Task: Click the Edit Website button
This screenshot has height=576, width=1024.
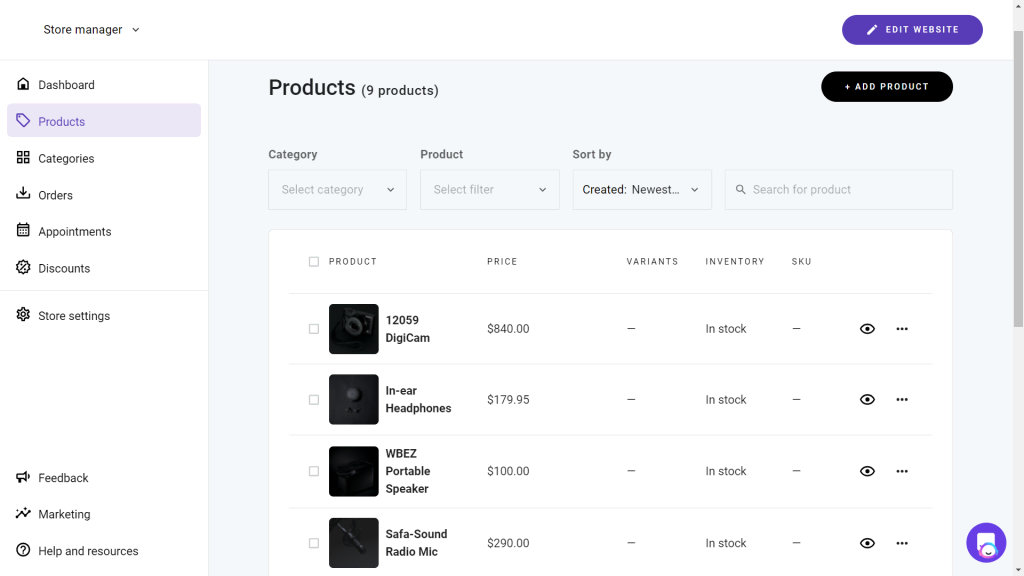Action: (x=912, y=30)
